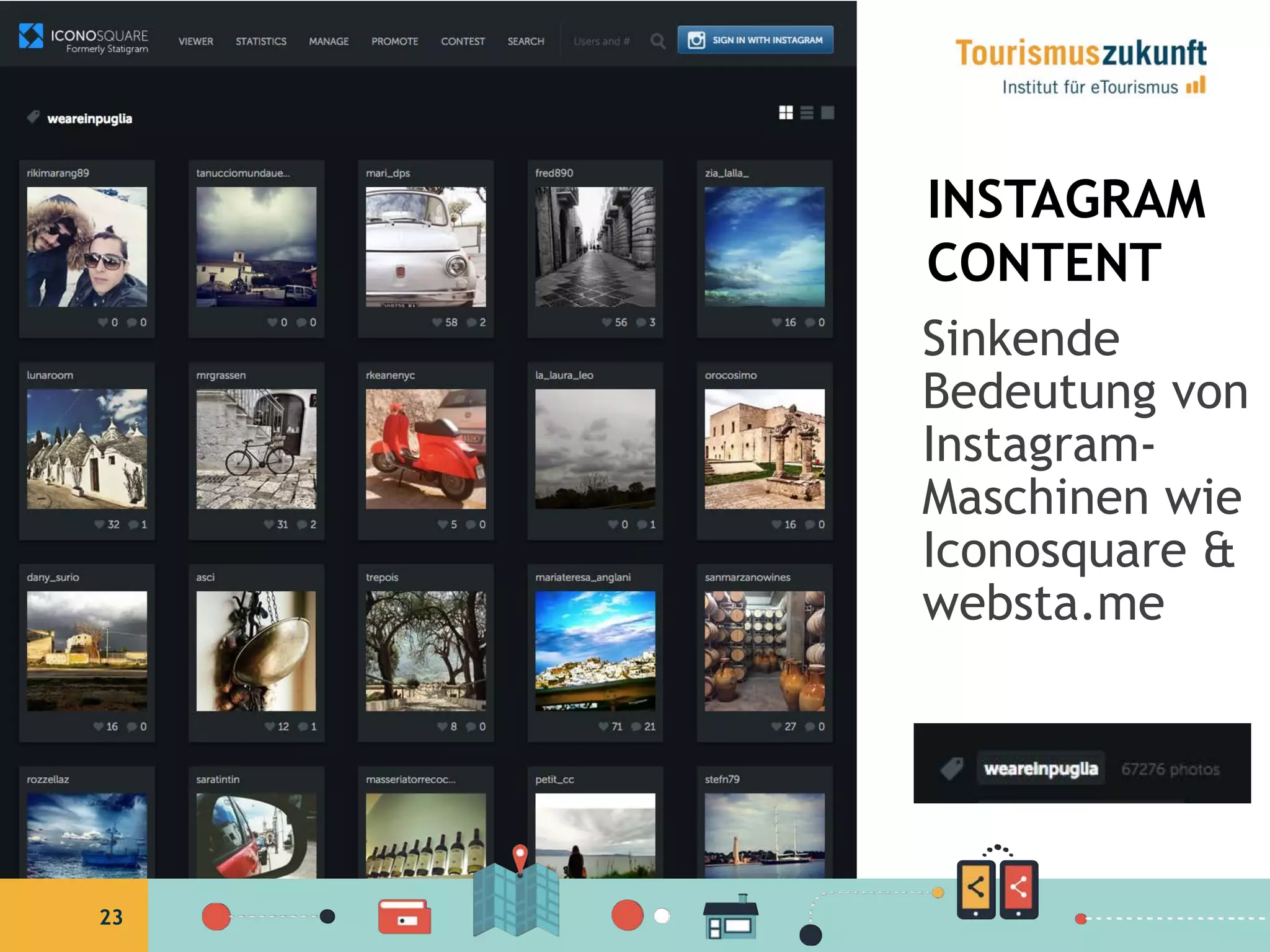Click the heart icon under sanmarzanowines photo
Screen dimensions: 1270x952
coord(776,726)
